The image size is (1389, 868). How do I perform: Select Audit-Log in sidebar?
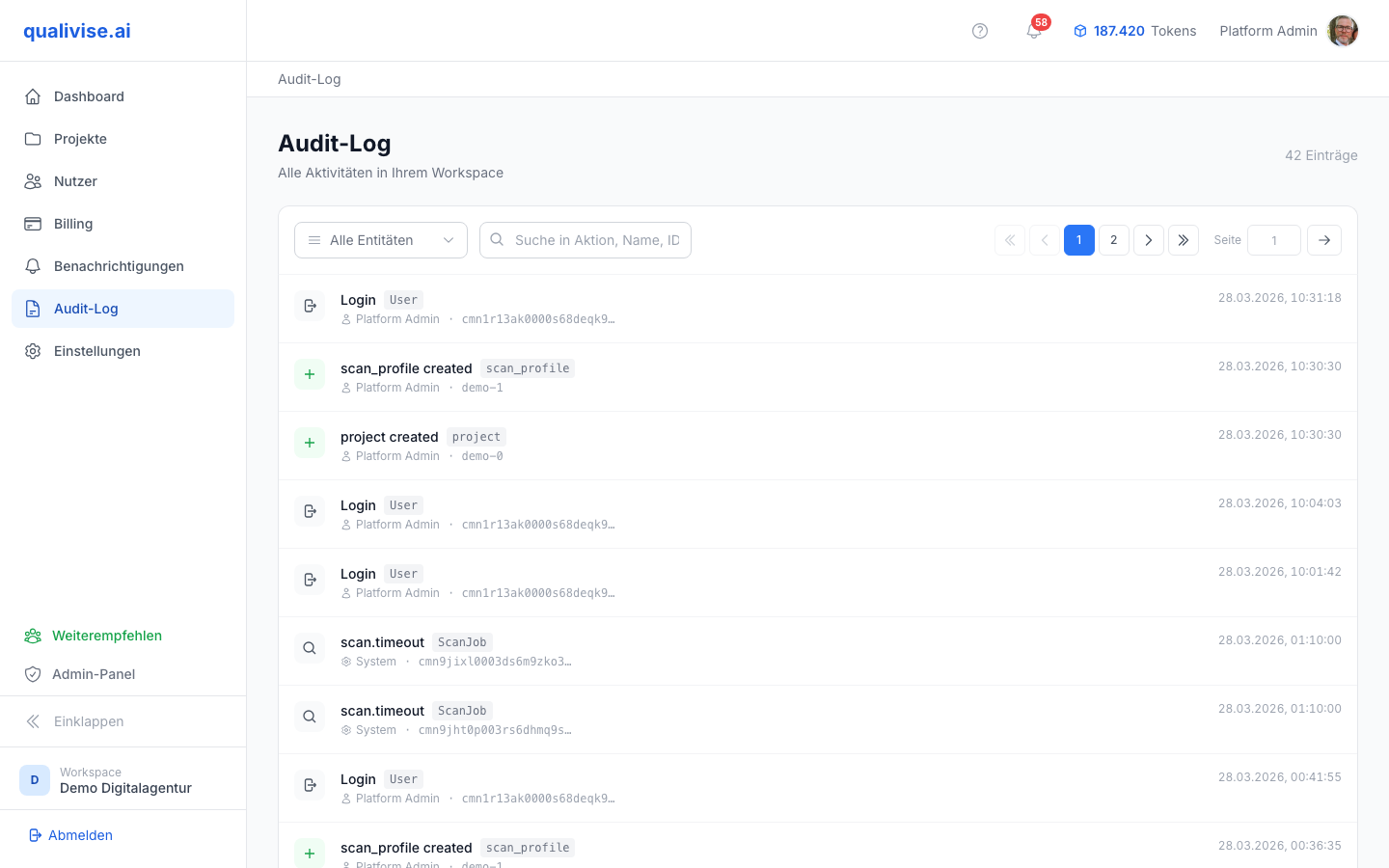coord(123,309)
